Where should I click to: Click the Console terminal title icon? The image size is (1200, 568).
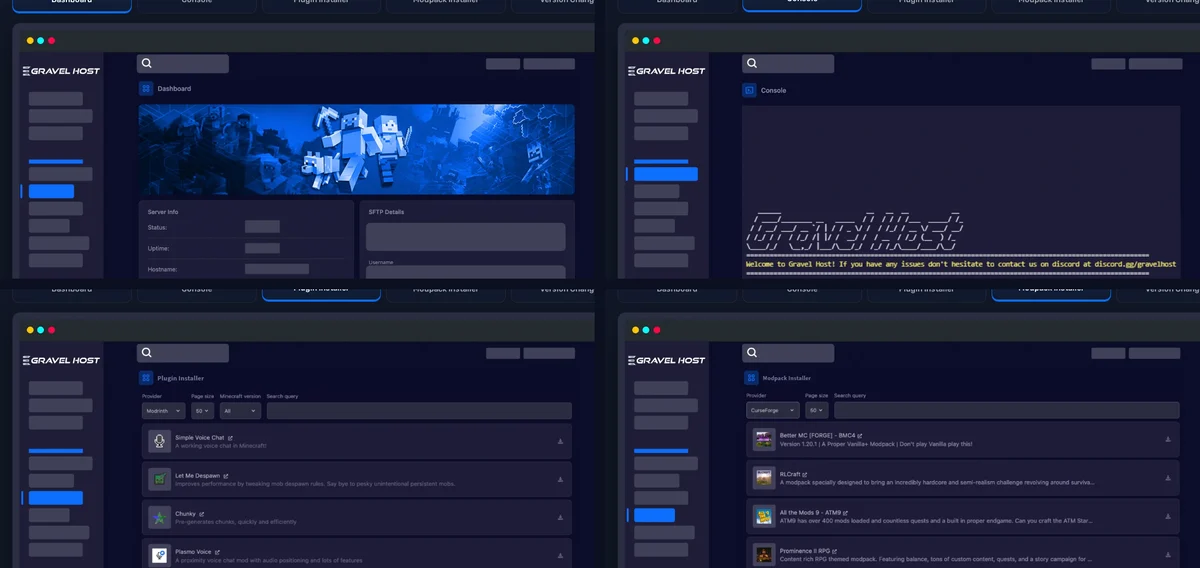click(x=749, y=90)
